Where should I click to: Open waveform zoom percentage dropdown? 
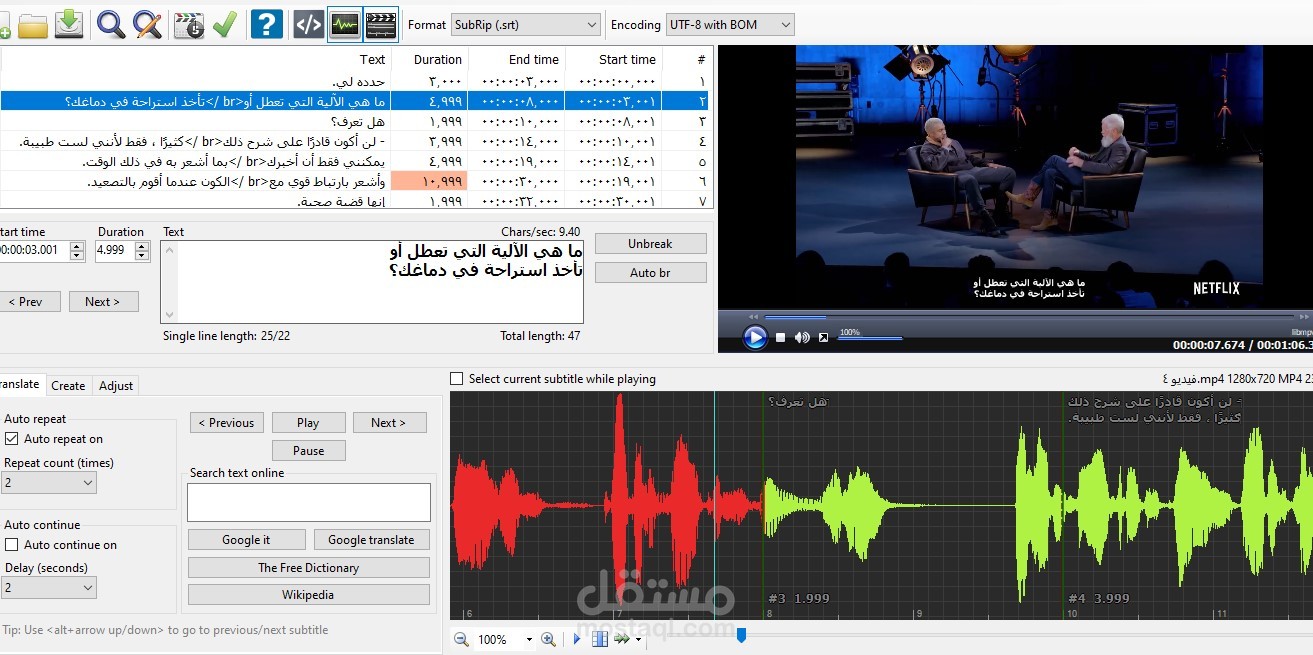pos(528,640)
